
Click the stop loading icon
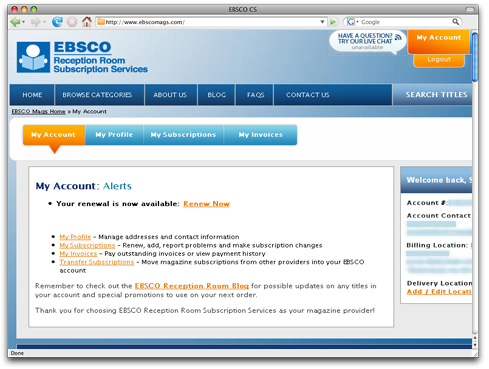click(x=72, y=22)
